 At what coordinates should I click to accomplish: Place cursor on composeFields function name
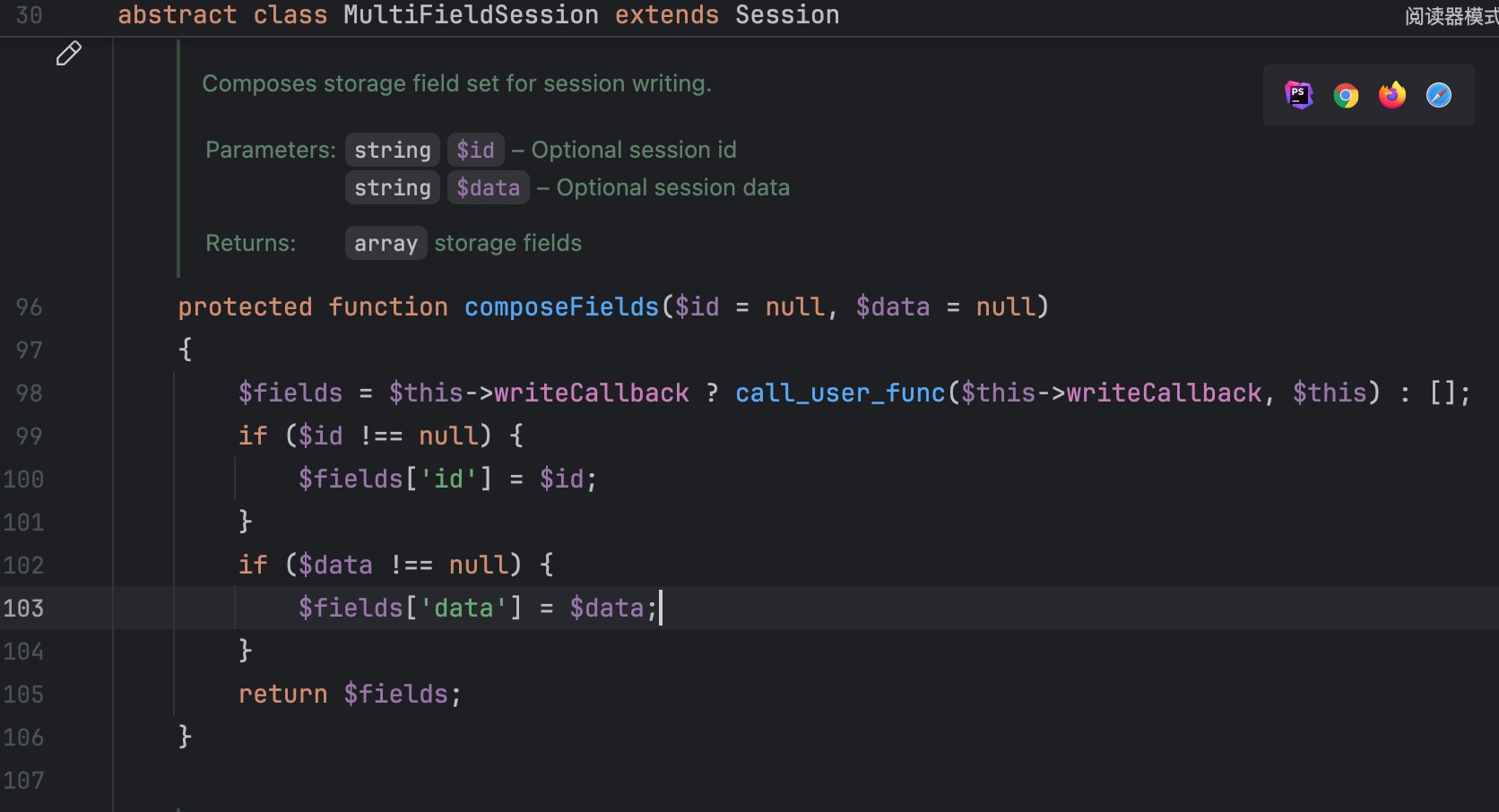click(561, 307)
